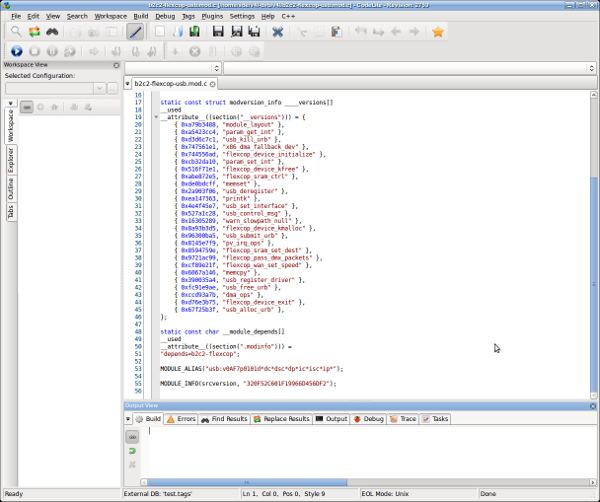Click the orange arrows find-and-replace icon

(x=34, y=32)
